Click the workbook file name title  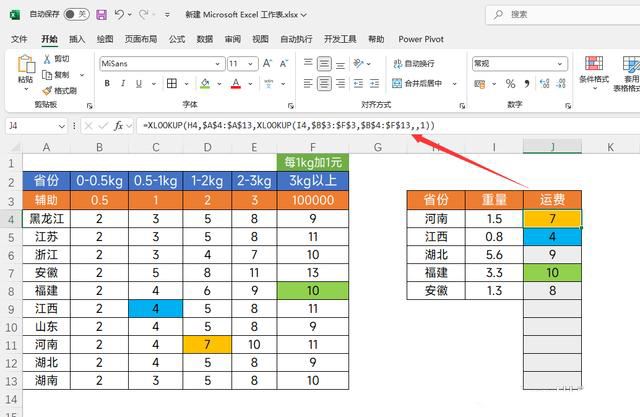tap(243, 15)
